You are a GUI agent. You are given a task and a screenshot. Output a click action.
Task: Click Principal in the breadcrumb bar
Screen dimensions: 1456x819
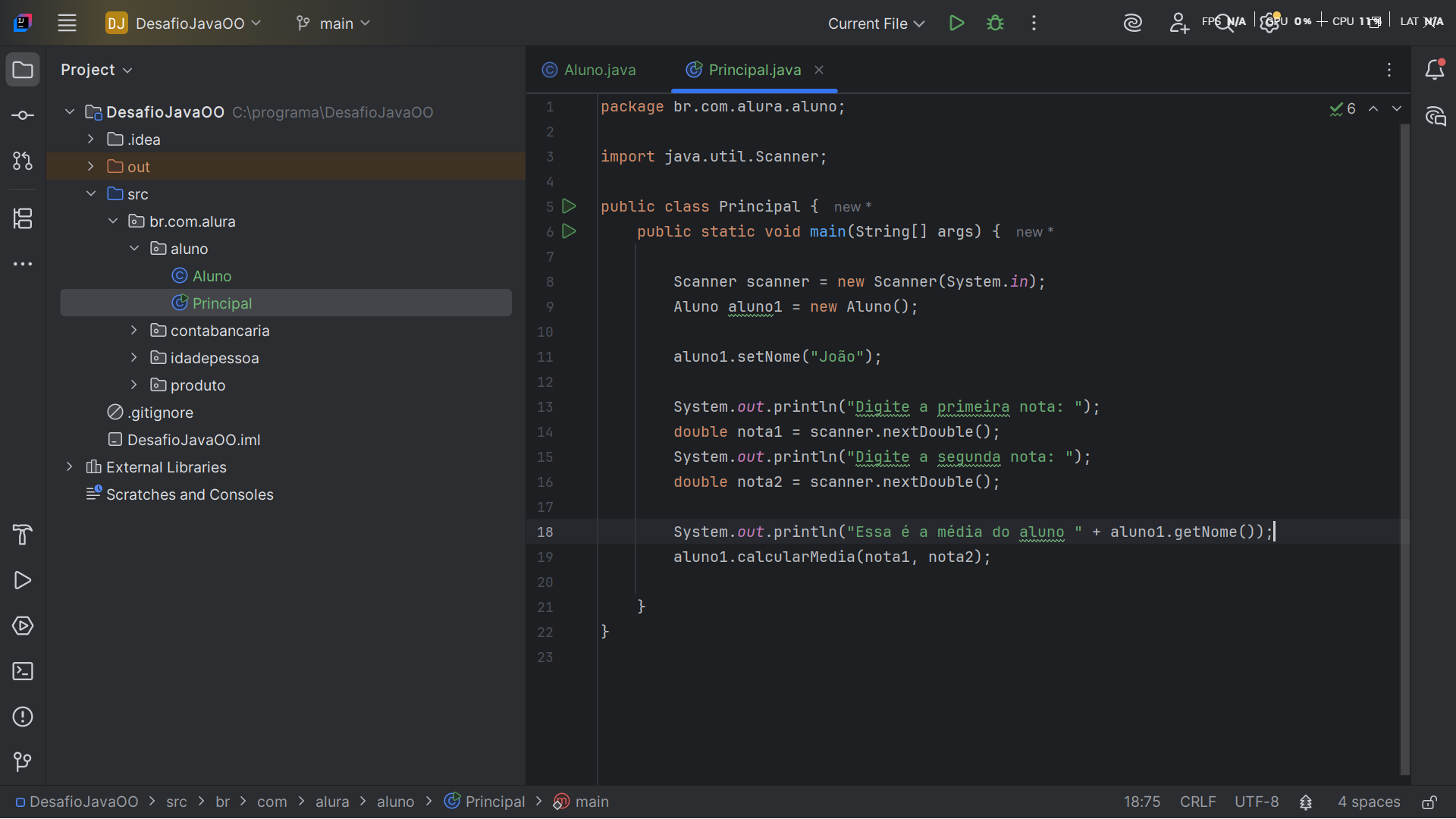(485, 802)
